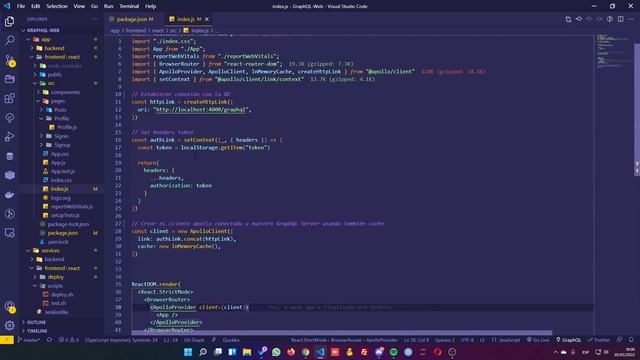
Task: Click the split editor right icon
Action: [620, 19]
